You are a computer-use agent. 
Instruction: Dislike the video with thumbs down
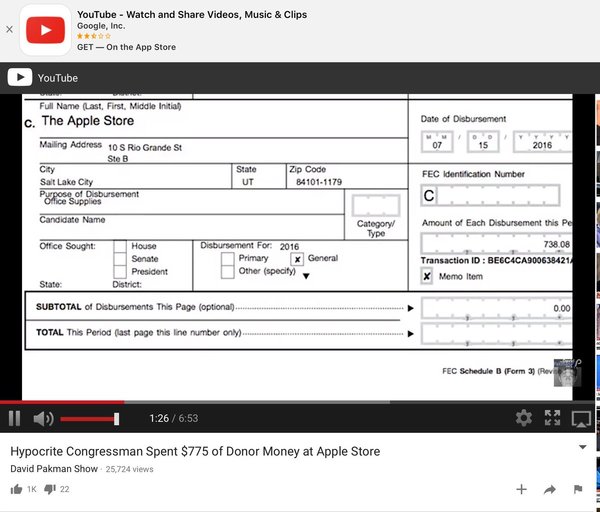point(50,489)
